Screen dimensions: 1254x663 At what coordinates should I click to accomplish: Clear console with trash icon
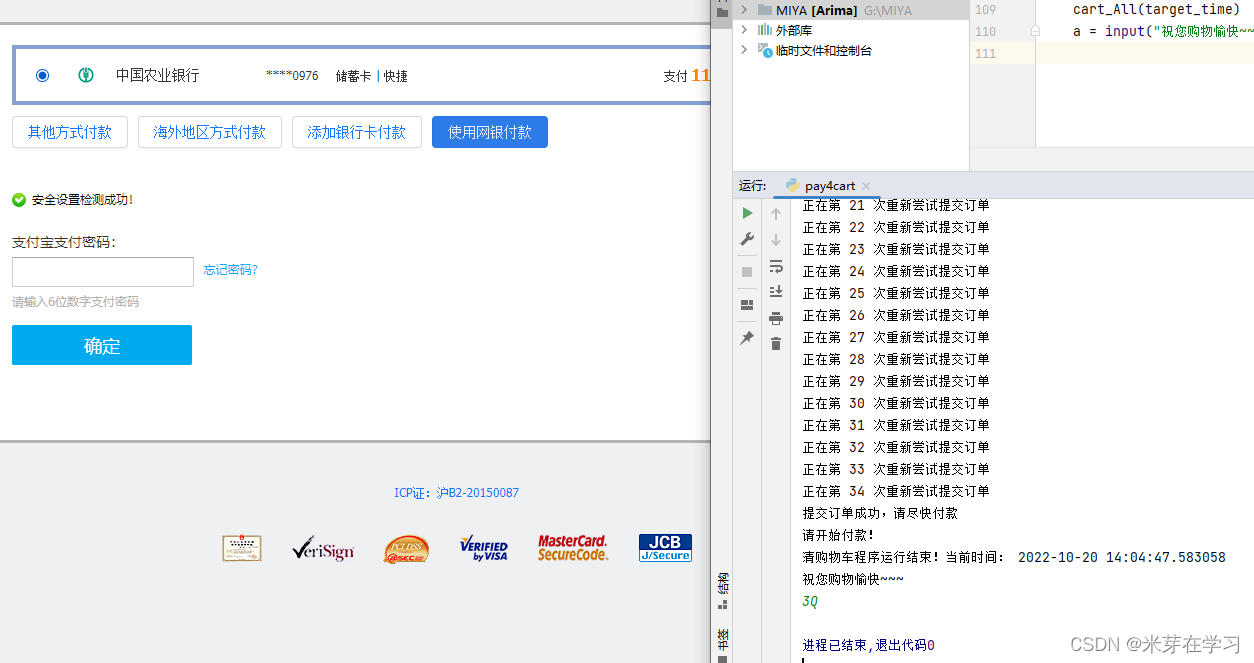click(x=776, y=344)
